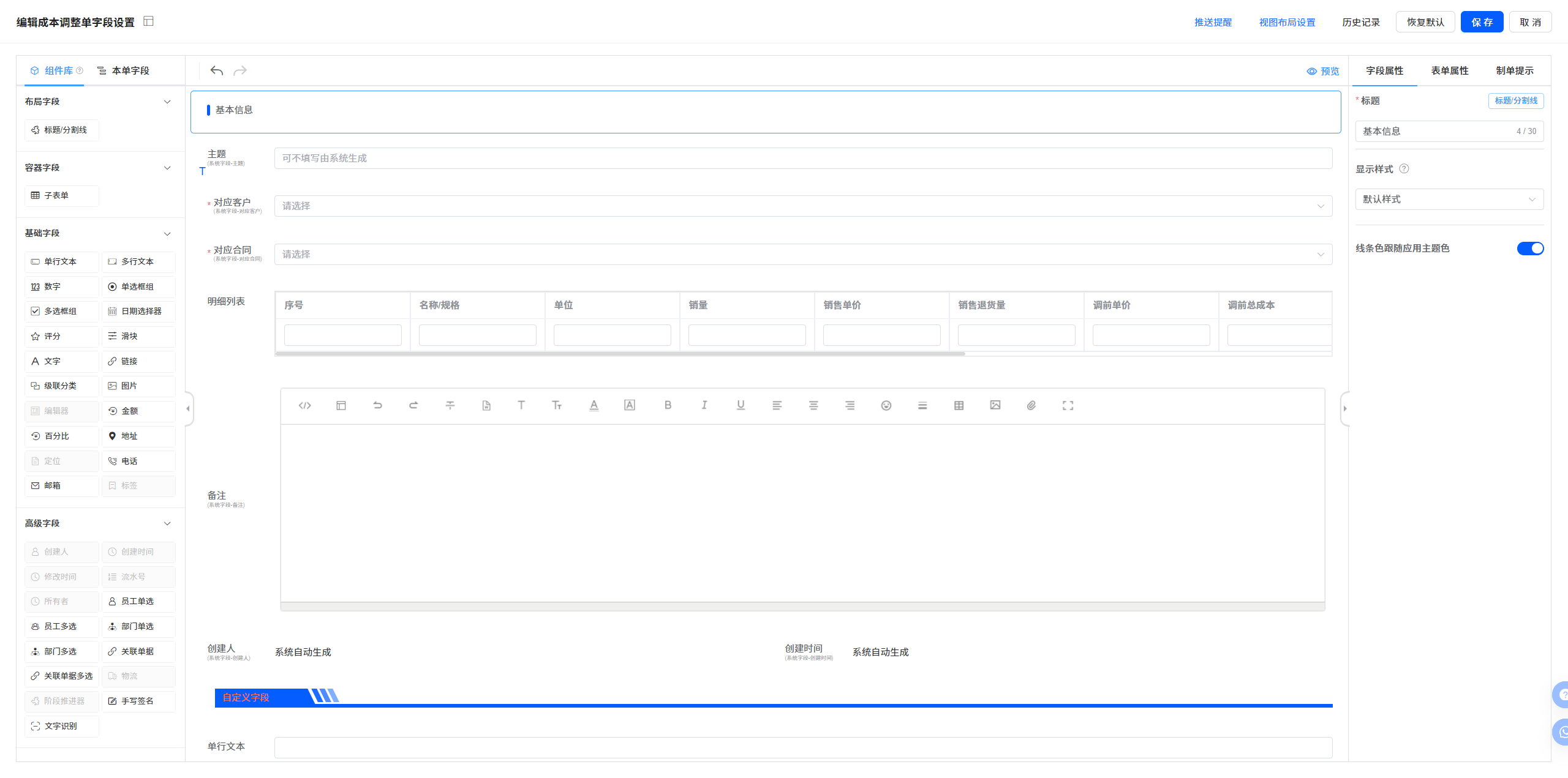Switch to the form properties tab
This screenshot has height=778, width=1568.
[1449, 71]
